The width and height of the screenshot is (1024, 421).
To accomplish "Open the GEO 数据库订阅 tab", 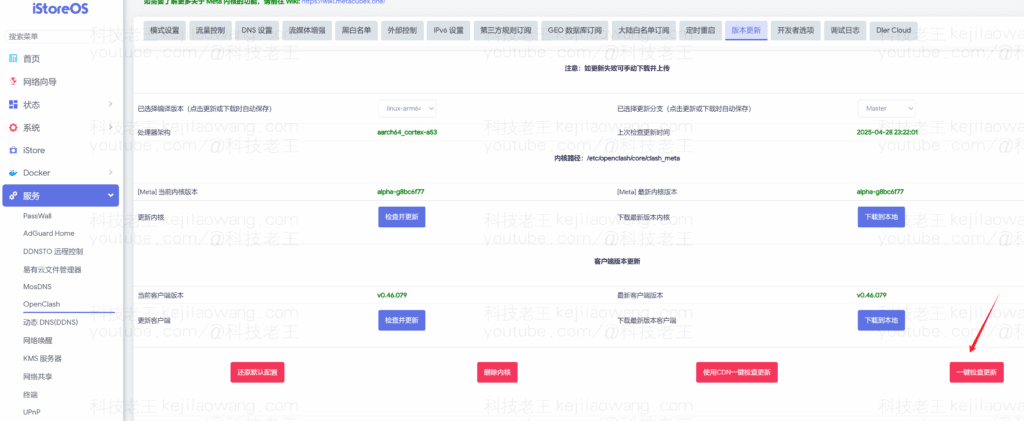I will pyautogui.click(x=575, y=31).
